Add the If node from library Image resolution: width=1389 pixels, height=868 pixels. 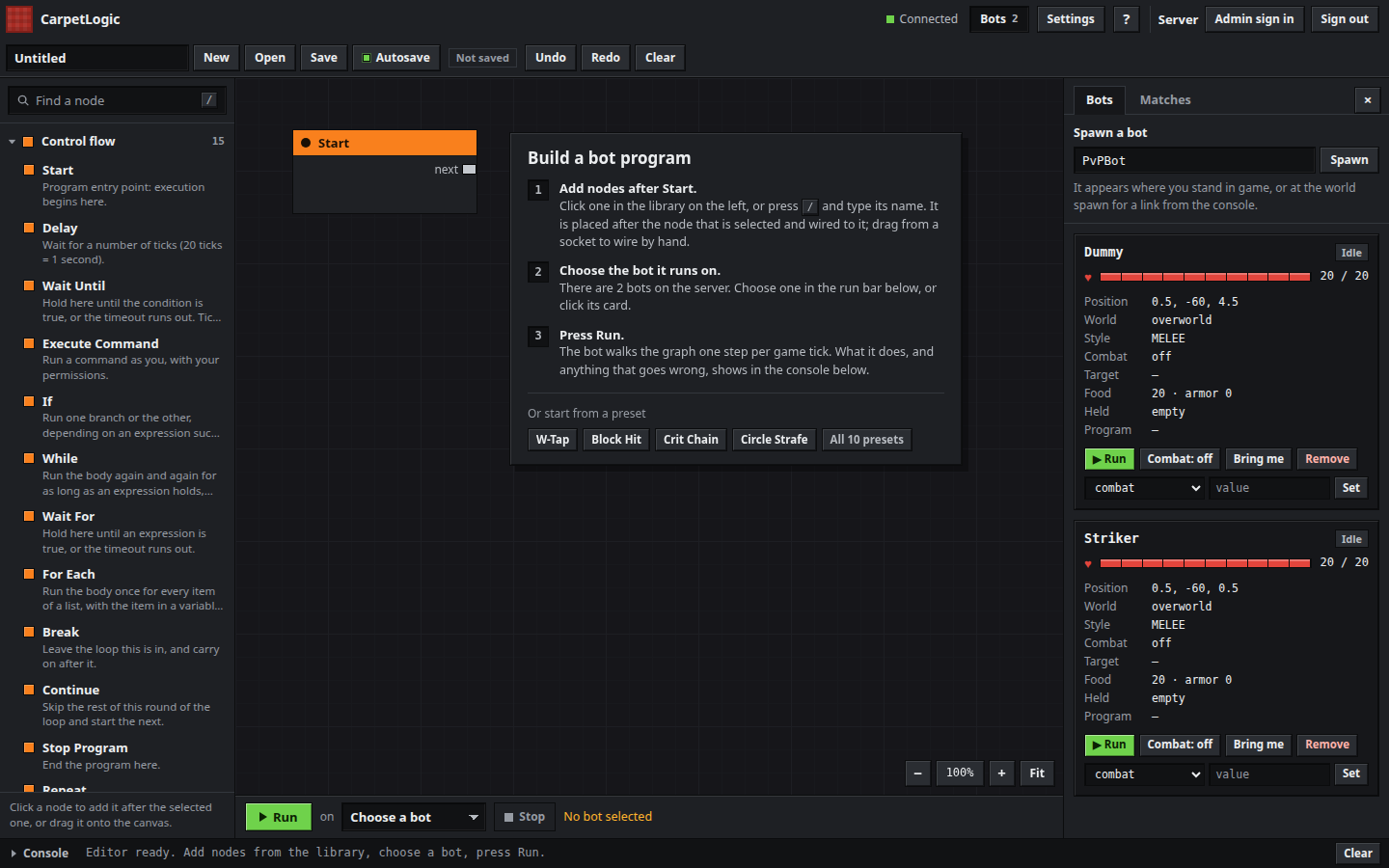tap(117, 417)
